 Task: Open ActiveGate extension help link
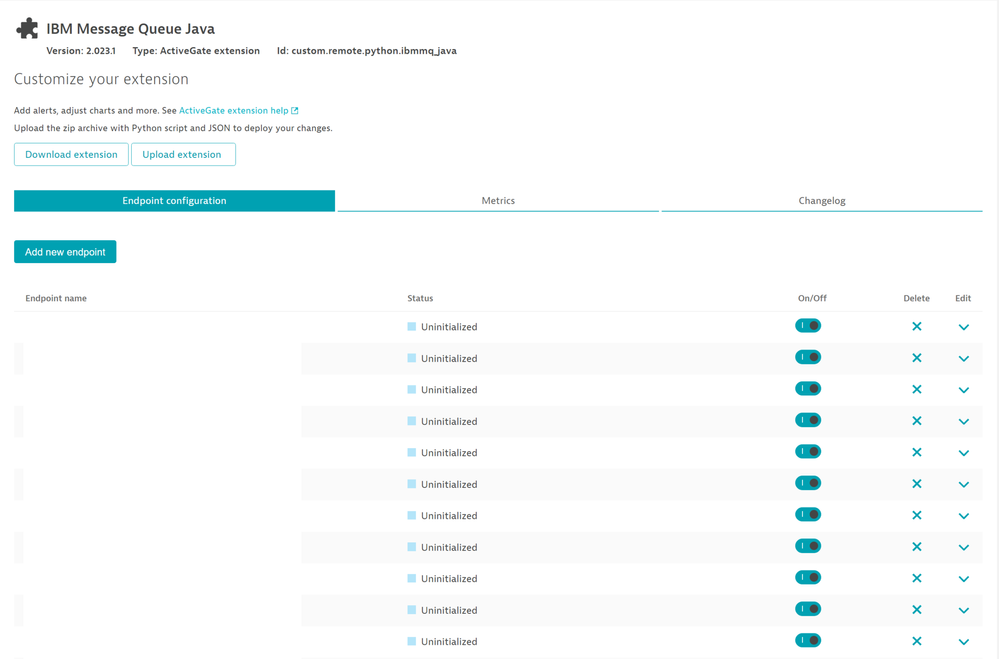tap(233, 111)
